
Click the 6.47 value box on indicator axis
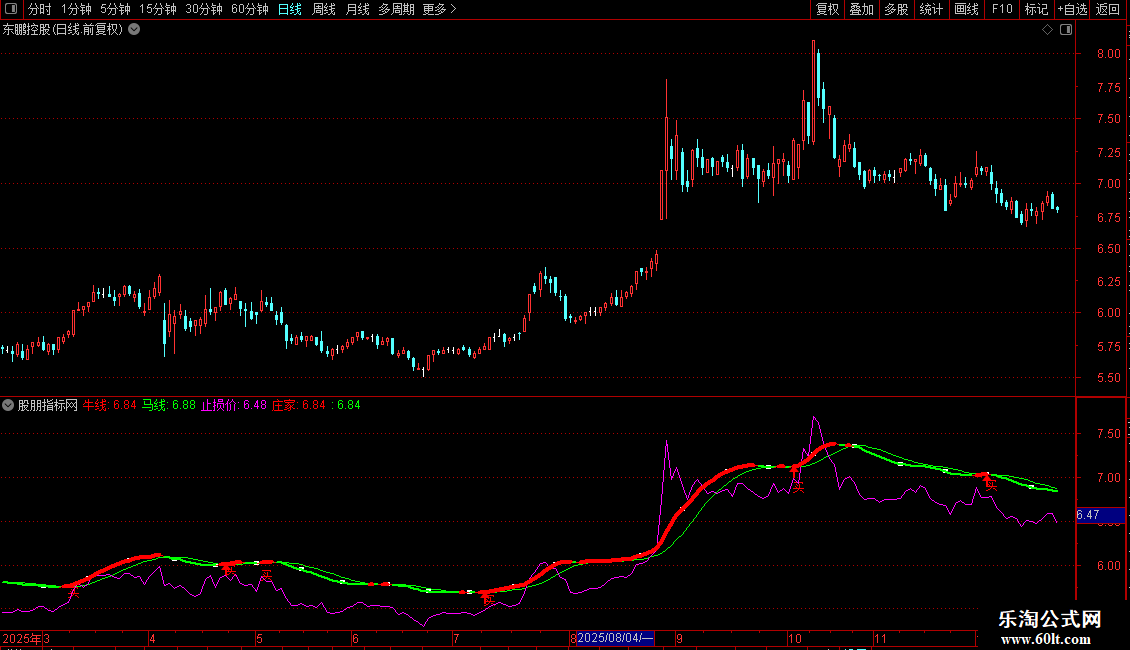1100,515
